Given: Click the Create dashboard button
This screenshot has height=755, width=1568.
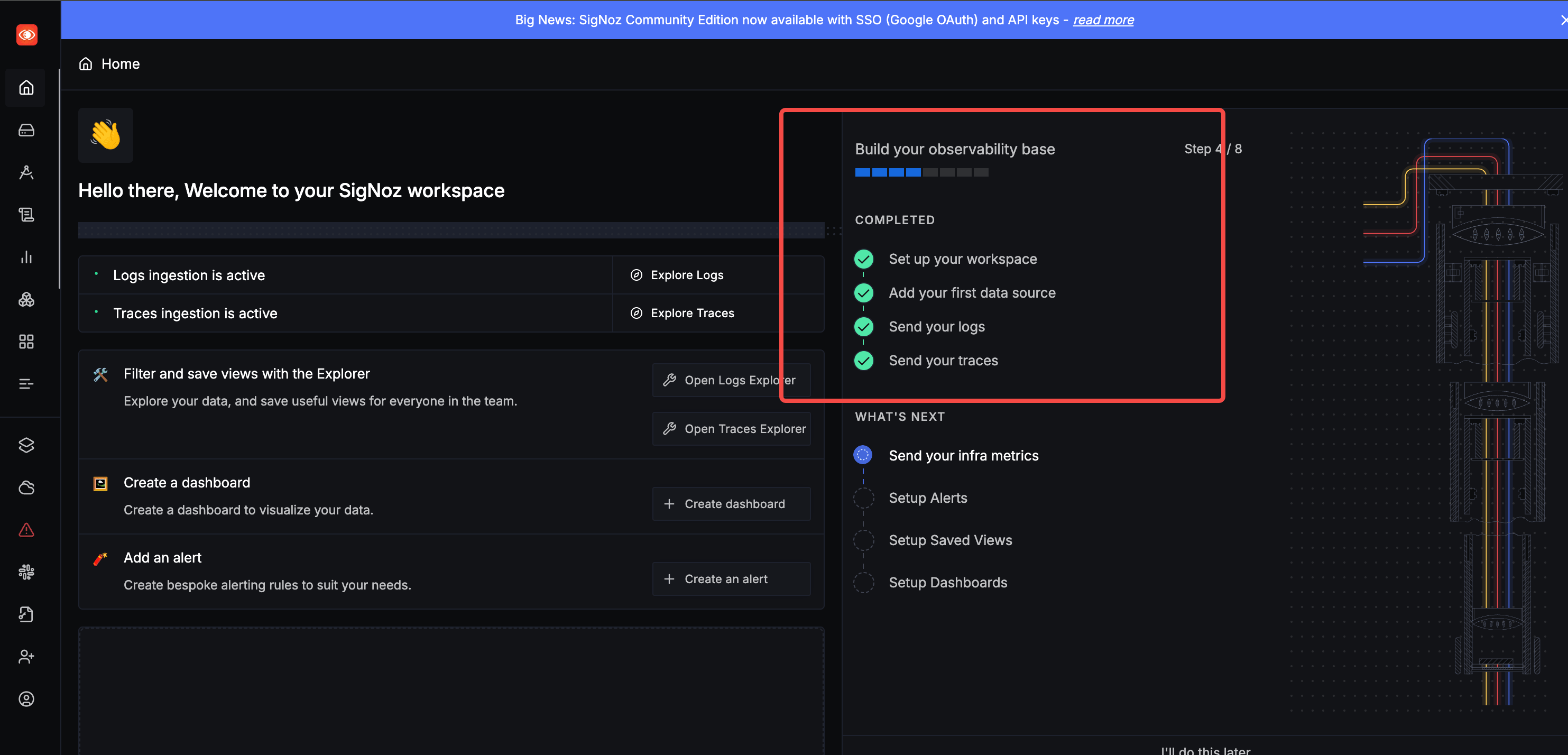Looking at the screenshot, I should 731,504.
